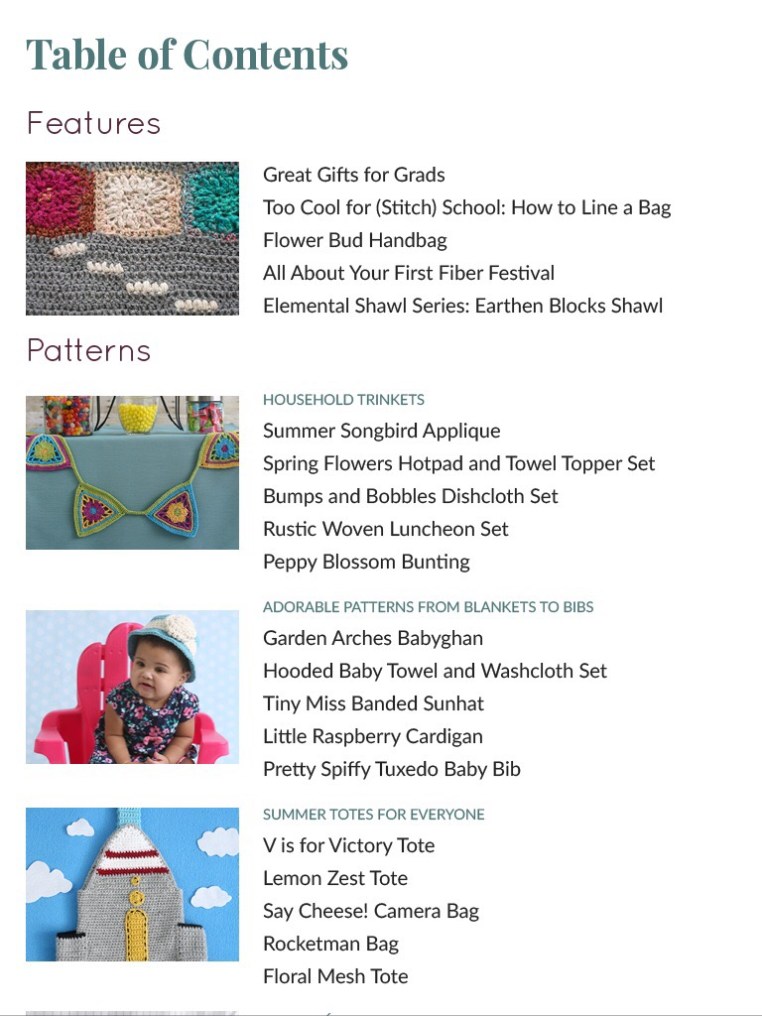
Task: Go to Tiny Miss Banded Sunhat
Action: pyautogui.click(x=373, y=704)
